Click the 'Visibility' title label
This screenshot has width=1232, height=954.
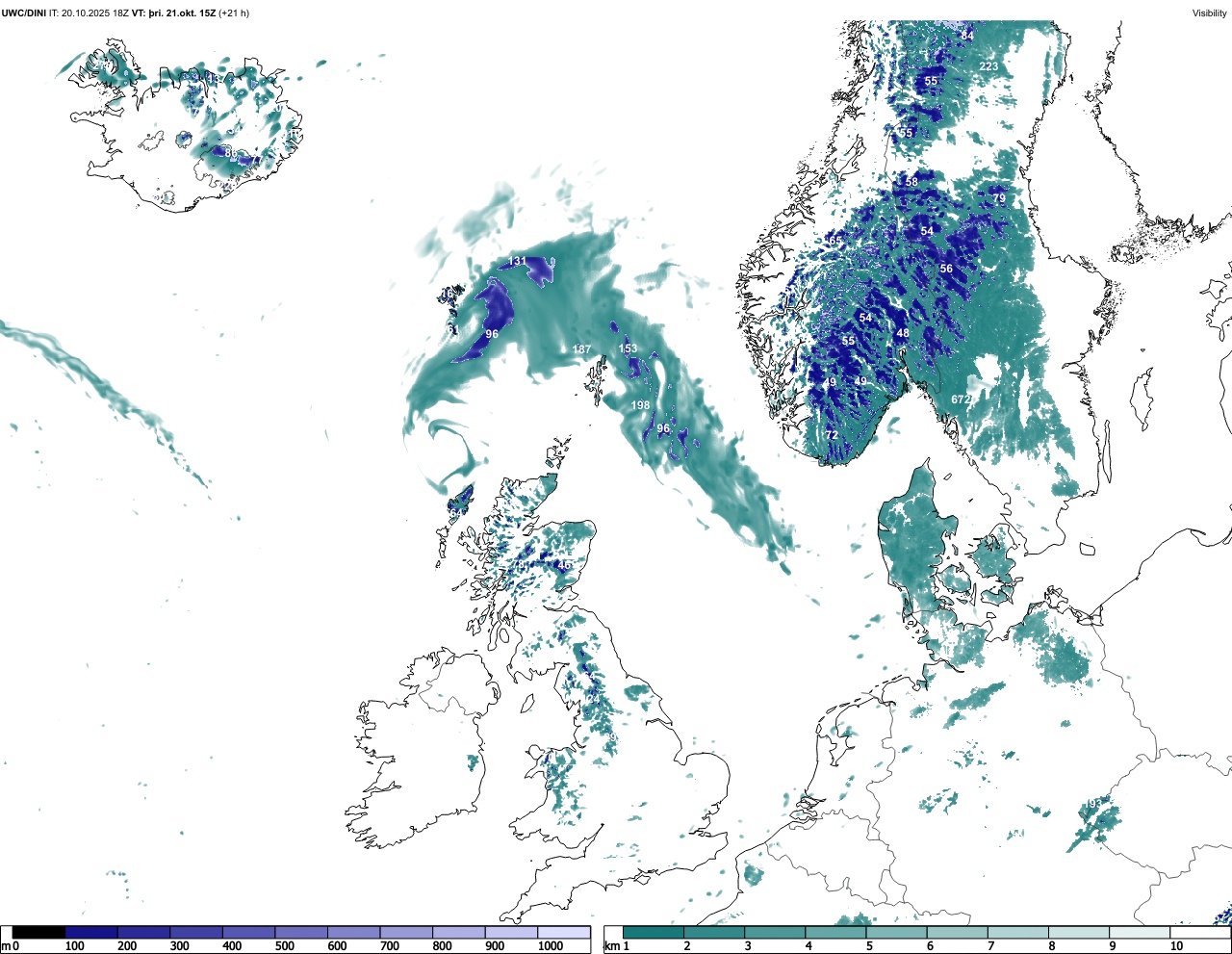1210,13
